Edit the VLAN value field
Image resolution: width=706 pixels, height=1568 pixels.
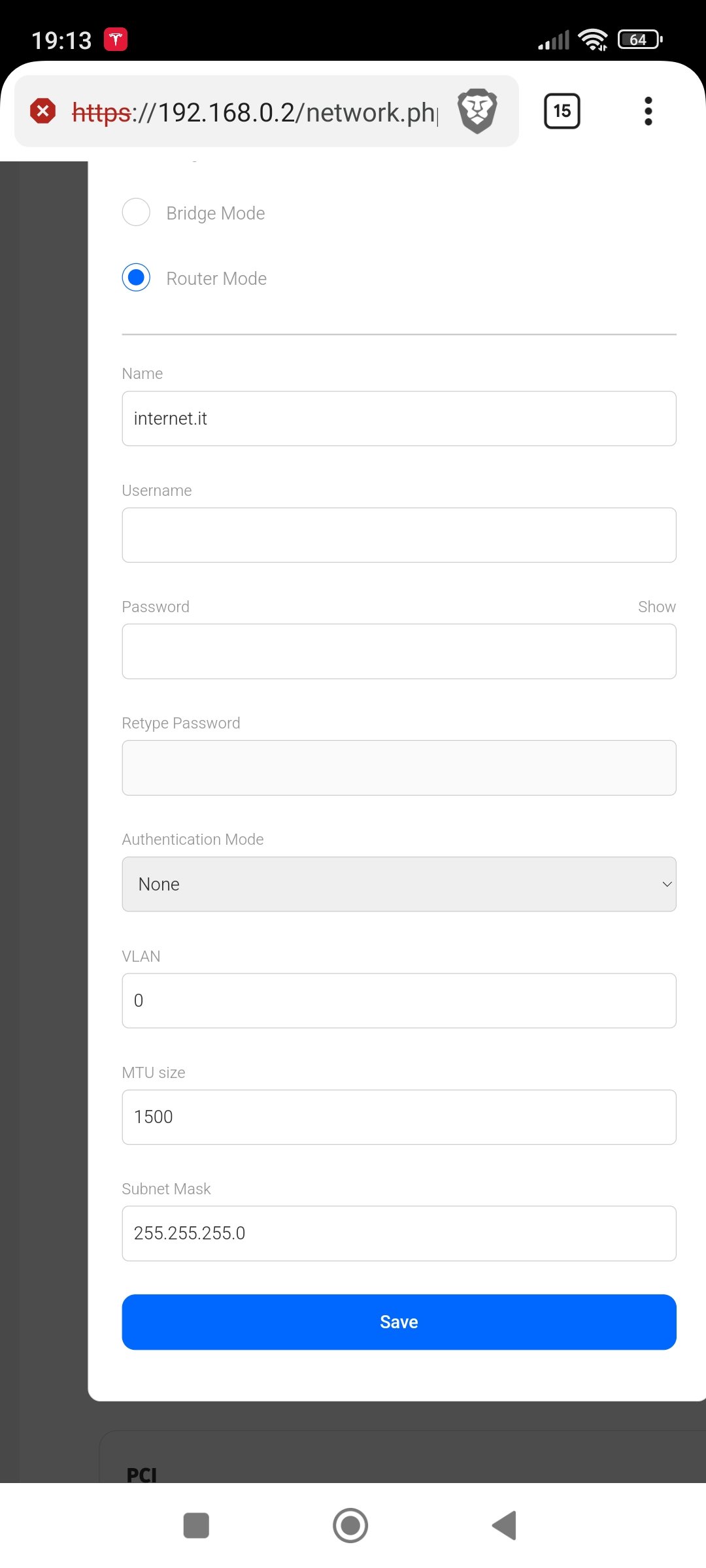click(x=399, y=1000)
